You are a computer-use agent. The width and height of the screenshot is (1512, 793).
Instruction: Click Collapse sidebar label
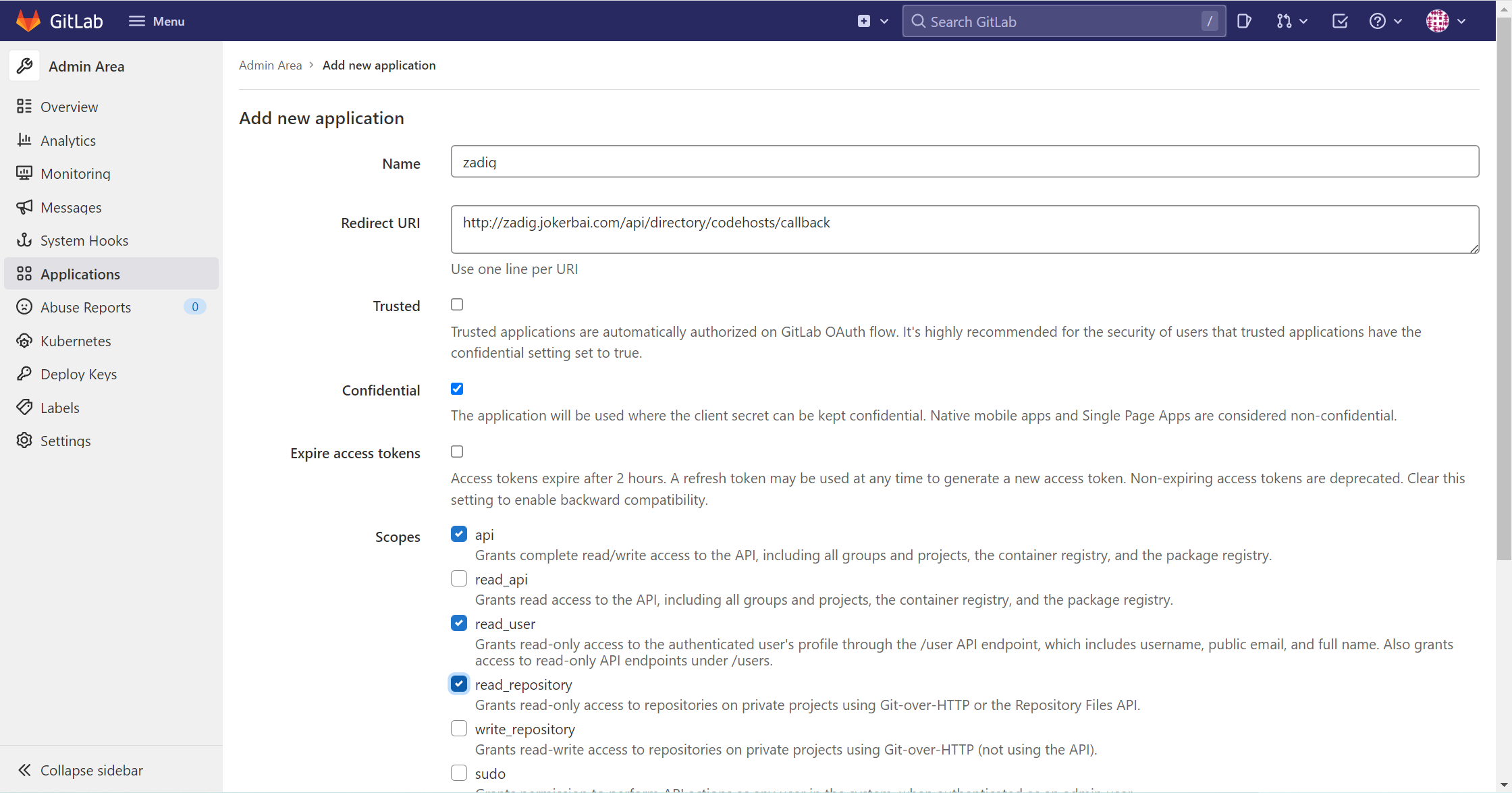(x=92, y=770)
